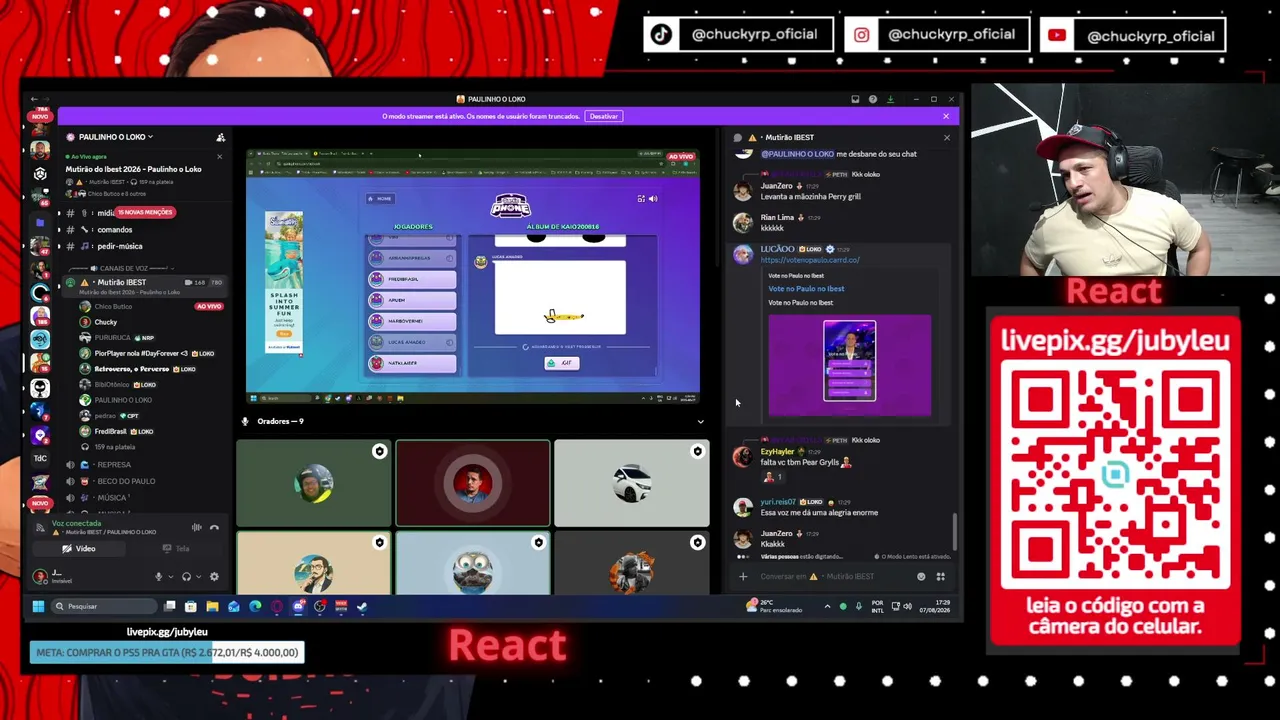Click the invite people icon beside server name
This screenshot has width=1280, height=720.
tap(220, 137)
